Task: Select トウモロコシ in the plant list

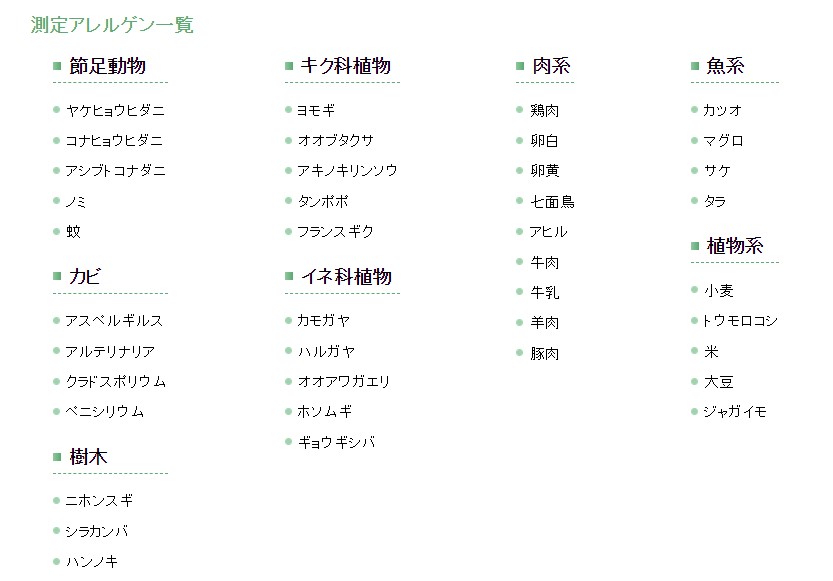Action: pyautogui.click(x=740, y=321)
